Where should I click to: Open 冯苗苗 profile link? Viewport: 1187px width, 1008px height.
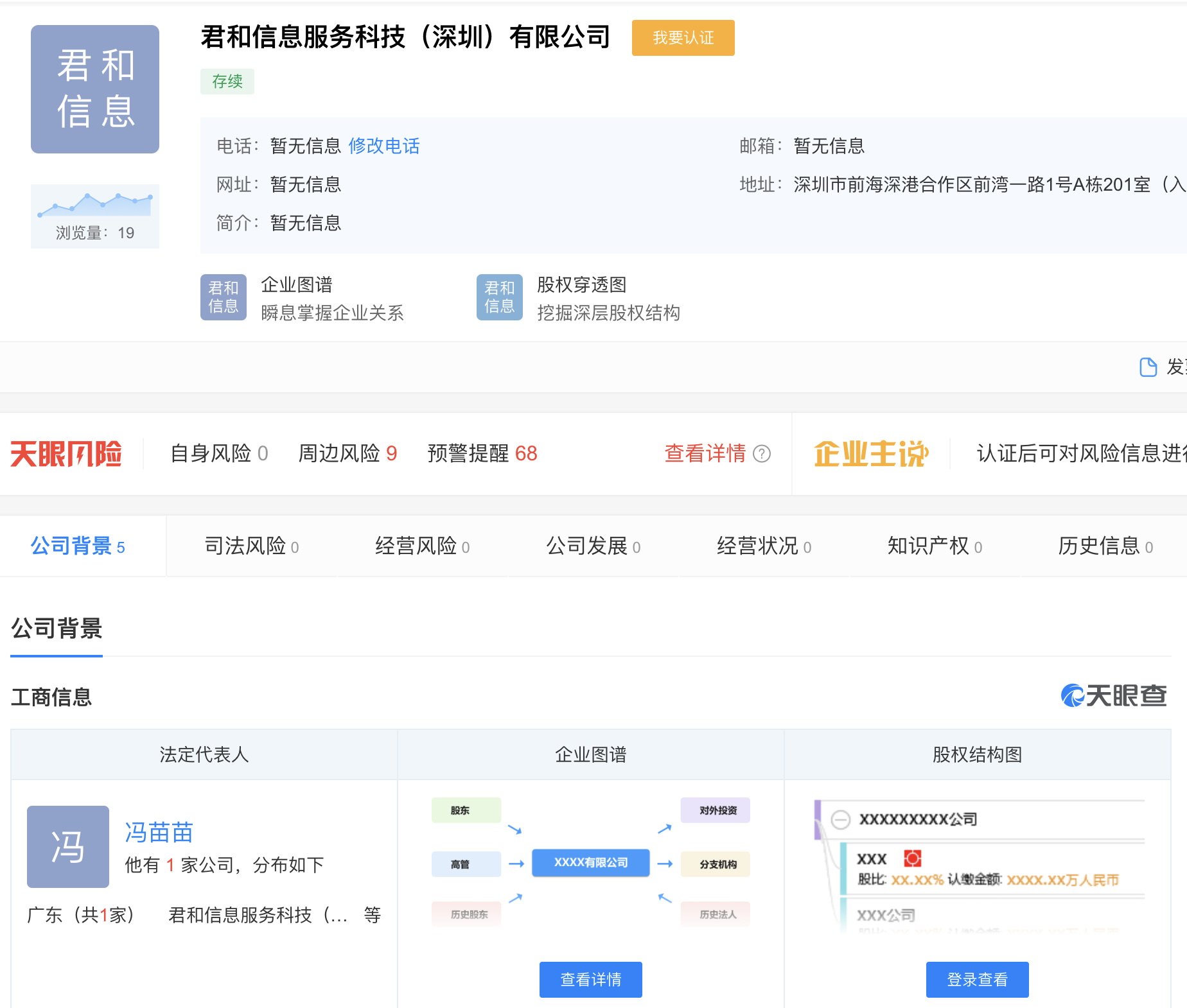click(x=159, y=833)
